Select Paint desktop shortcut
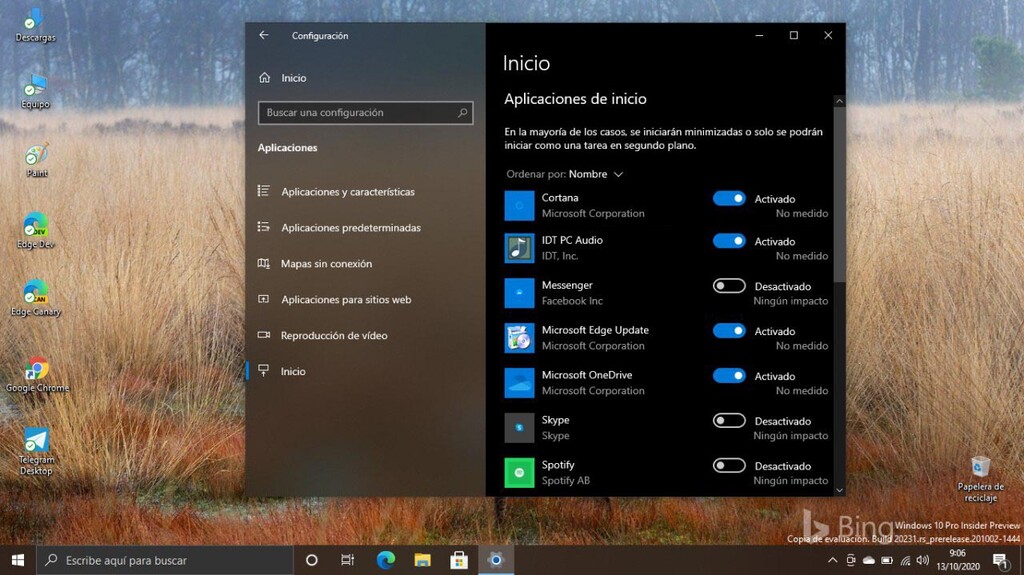Screen dimensions: 1024x575 coord(37,161)
